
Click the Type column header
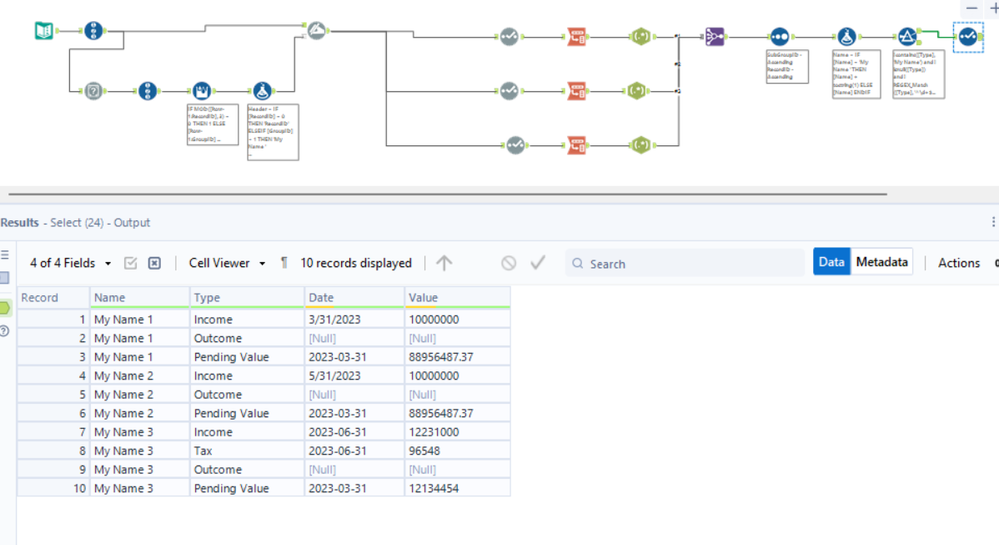[246, 297]
